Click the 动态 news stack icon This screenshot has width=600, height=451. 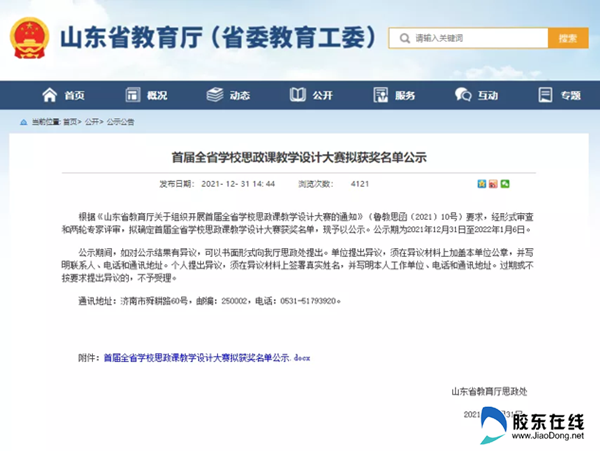pyautogui.click(x=214, y=96)
